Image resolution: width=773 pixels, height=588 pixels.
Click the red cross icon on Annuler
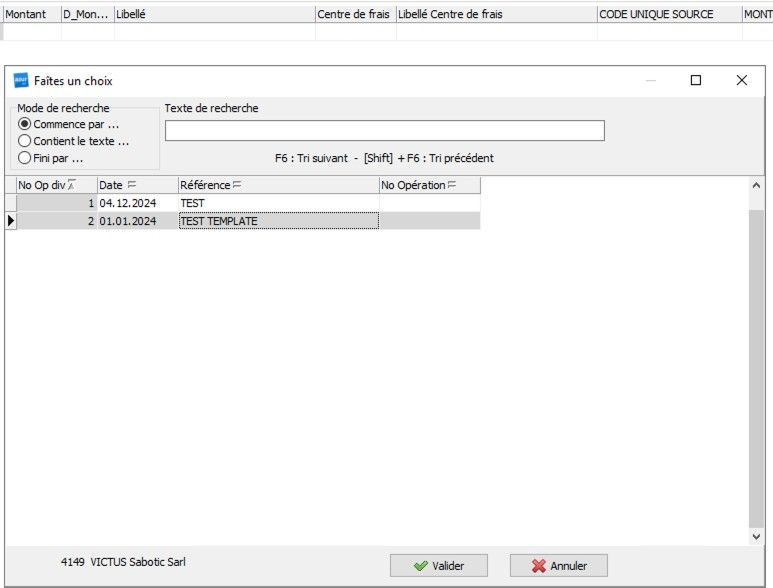click(539, 566)
